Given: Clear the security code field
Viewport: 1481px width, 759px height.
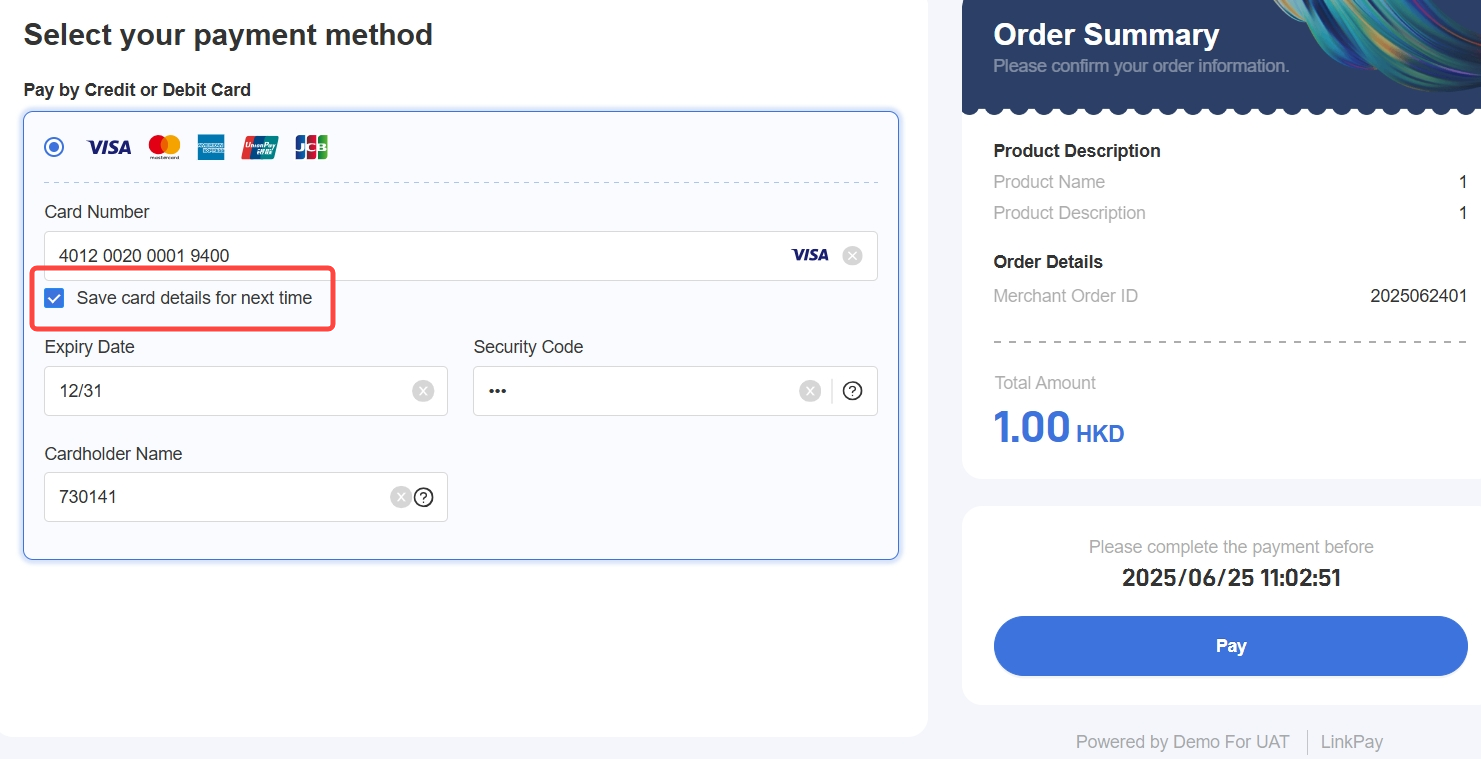Looking at the screenshot, I should [810, 391].
